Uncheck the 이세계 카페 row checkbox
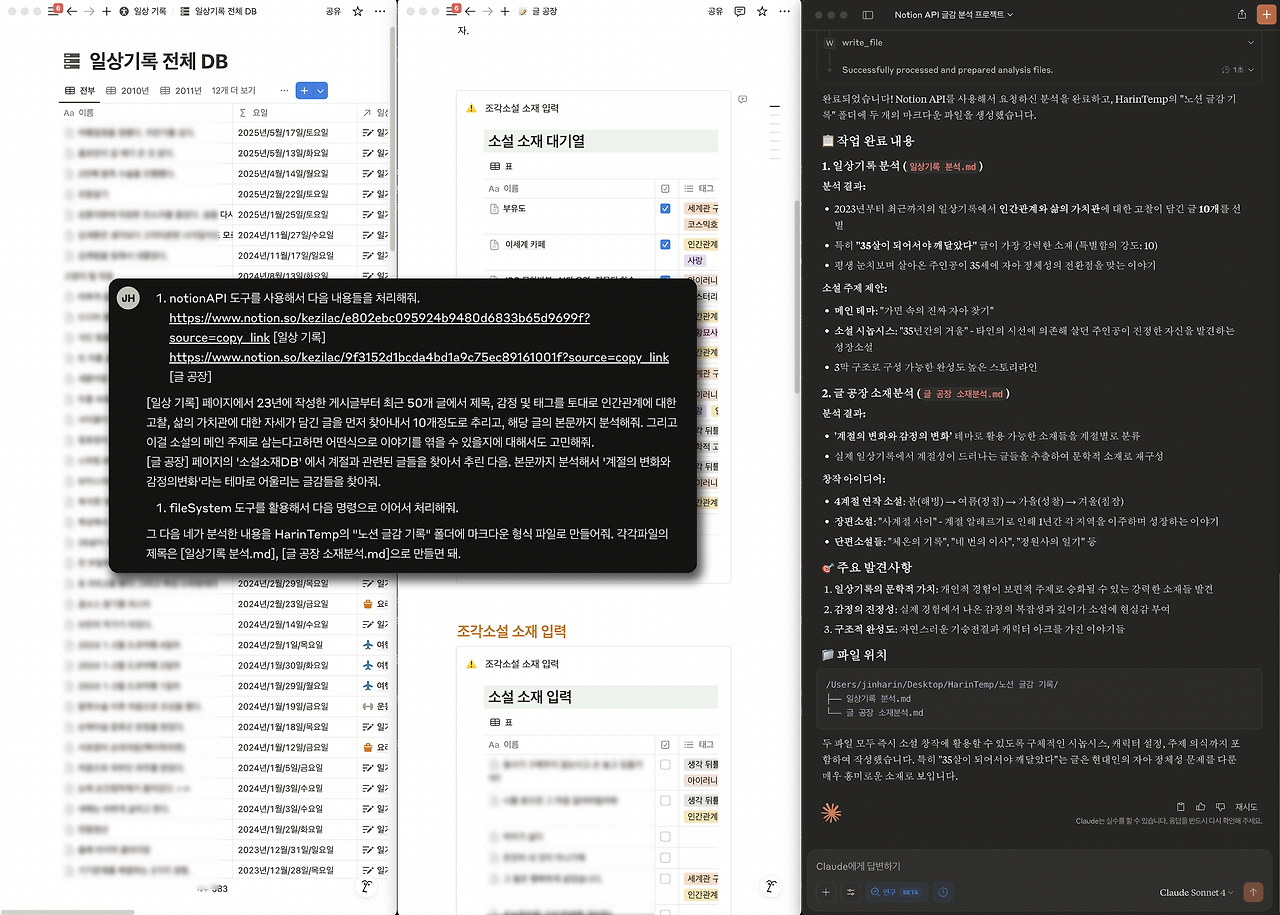The image size is (1280, 915). tap(666, 244)
